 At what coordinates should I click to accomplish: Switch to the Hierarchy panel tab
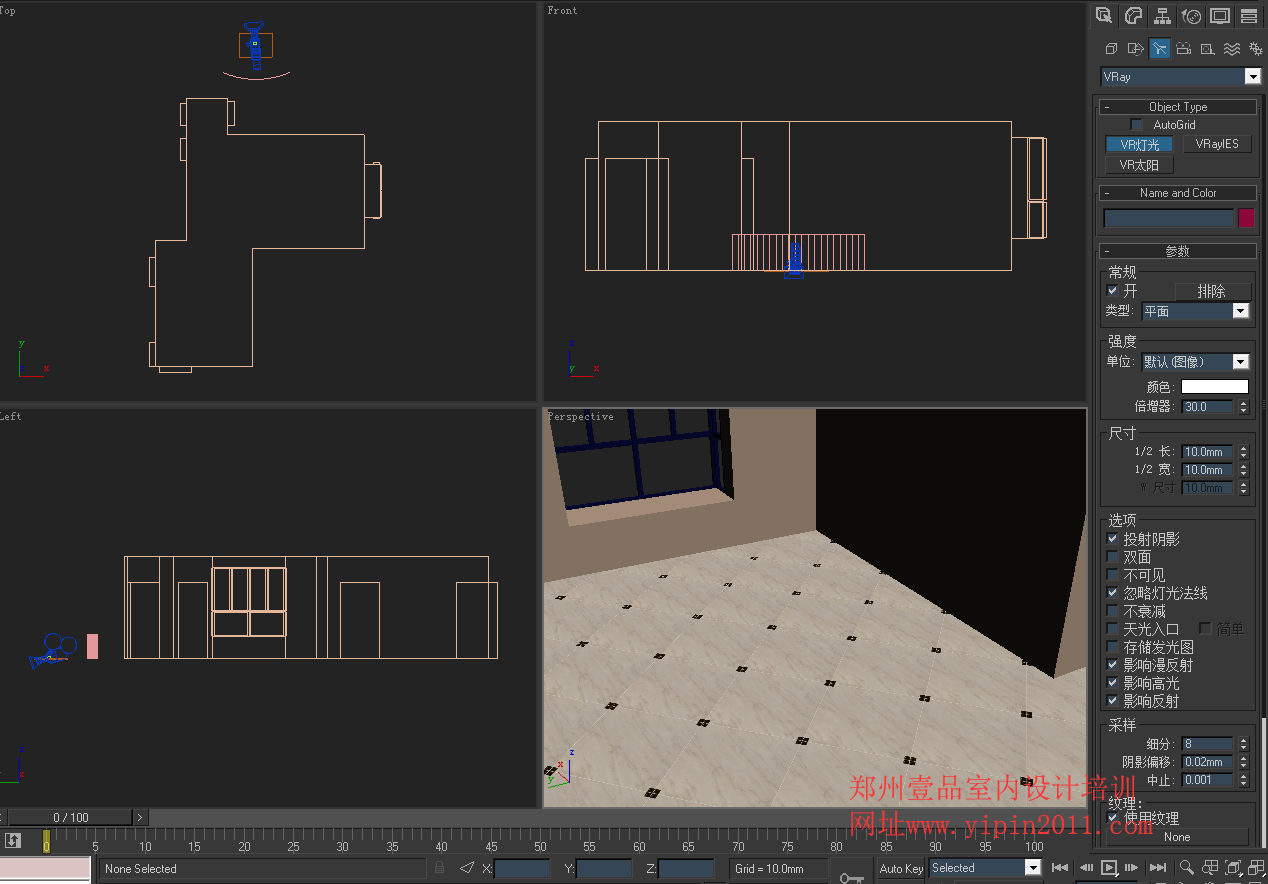coord(1162,15)
